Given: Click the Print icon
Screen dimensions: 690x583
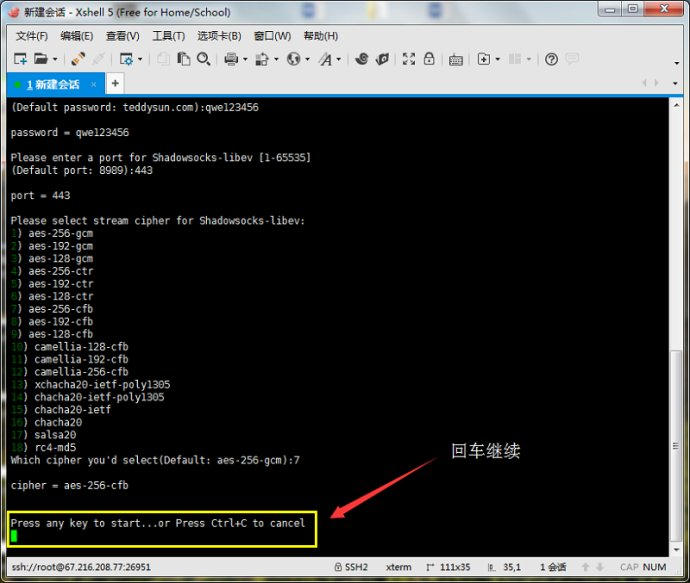Looking at the screenshot, I should tap(231, 59).
